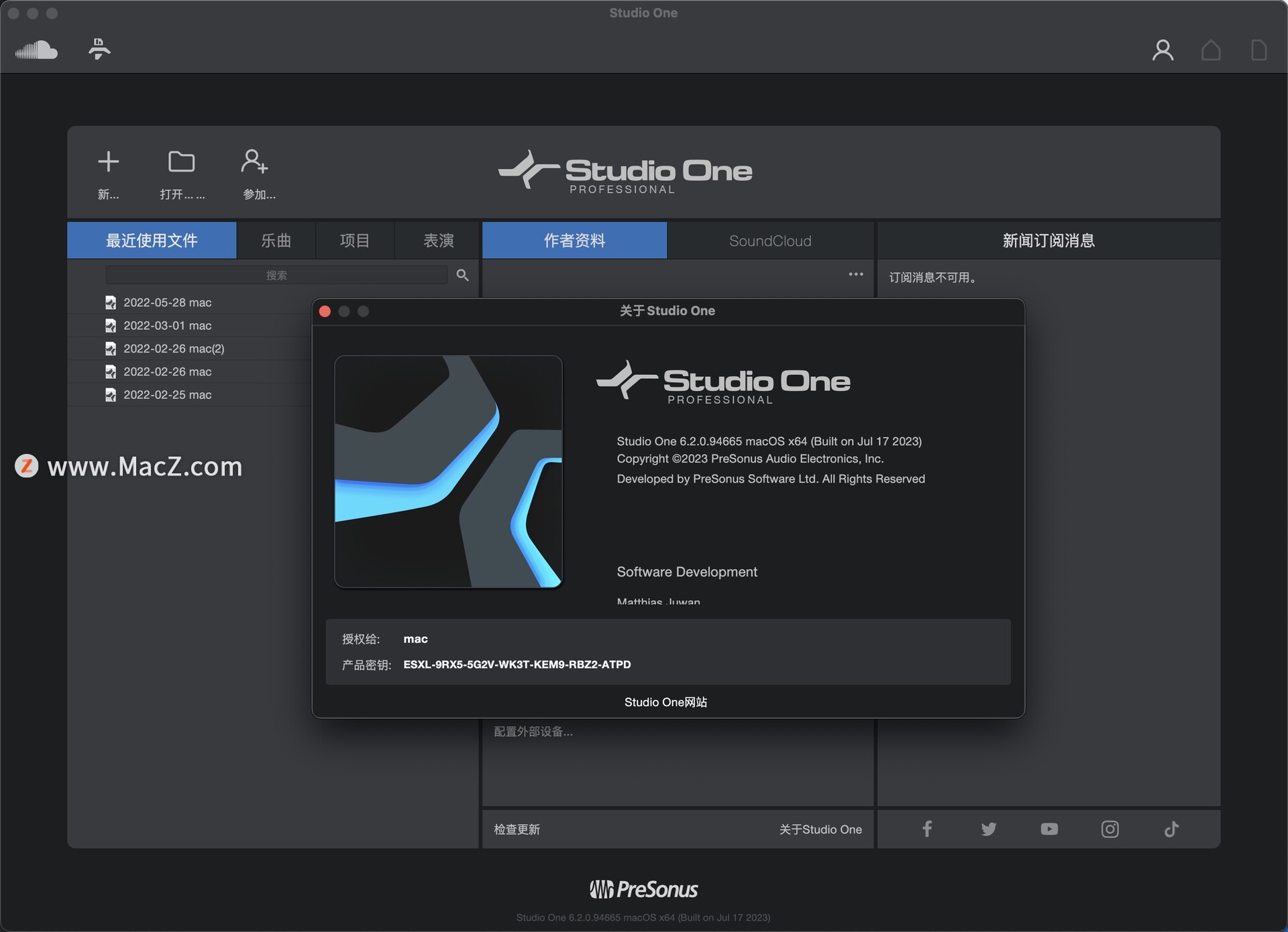Click the copyright line in About dialog
Viewport: 1288px width, 932px height.
[750, 459]
